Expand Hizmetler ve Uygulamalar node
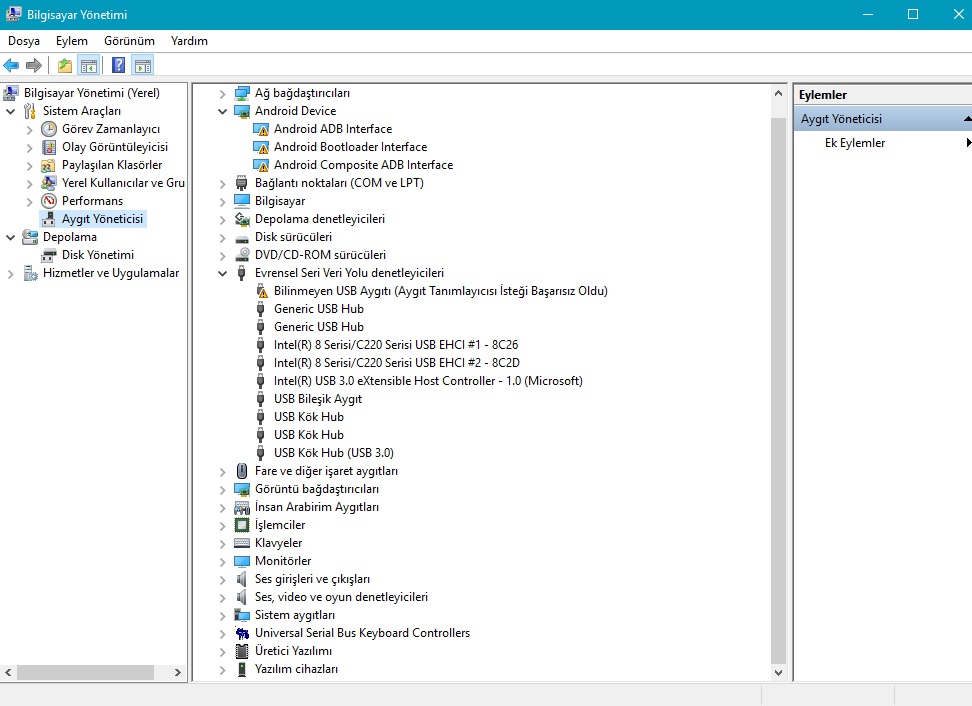Viewport: 972px width, 706px height. (11, 273)
